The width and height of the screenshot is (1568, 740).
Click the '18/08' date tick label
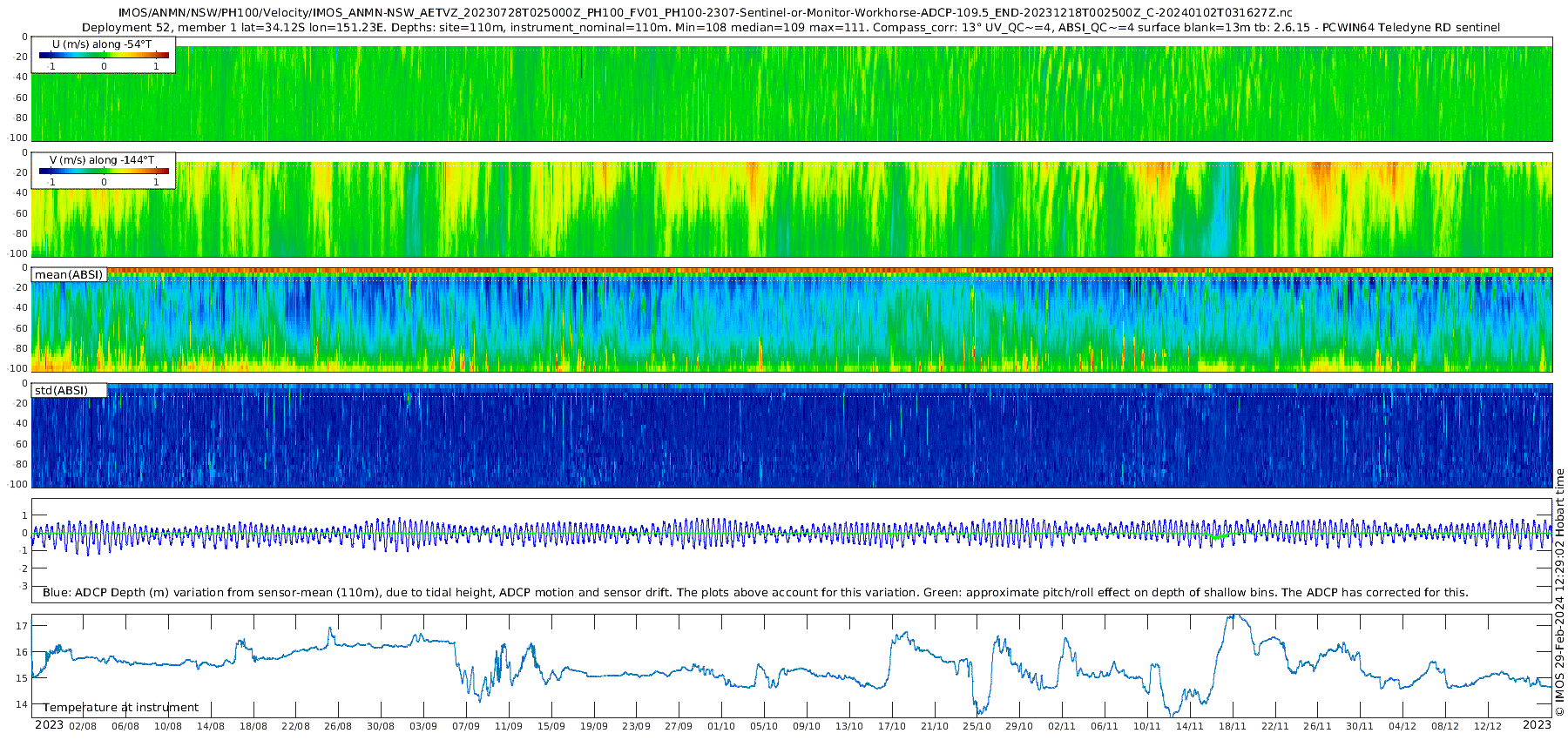253,726
